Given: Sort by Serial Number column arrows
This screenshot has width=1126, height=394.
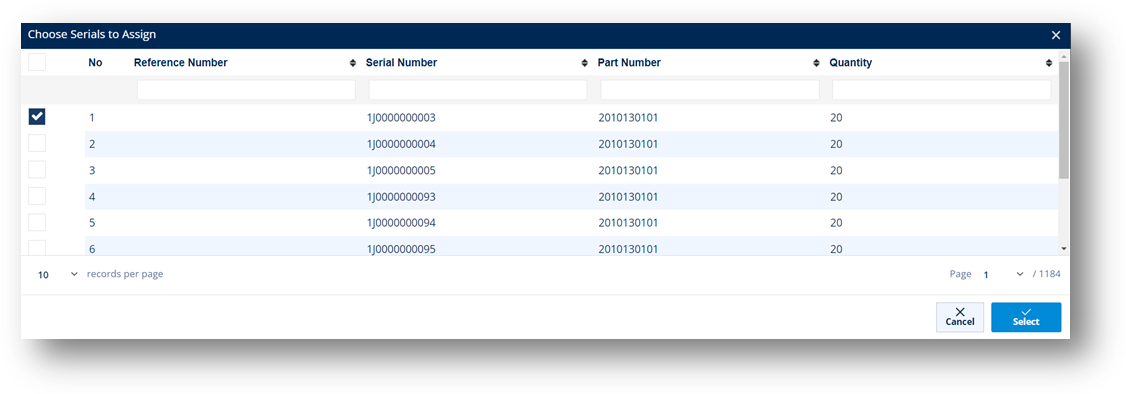Looking at the screenshot, I should coord(585,63).
